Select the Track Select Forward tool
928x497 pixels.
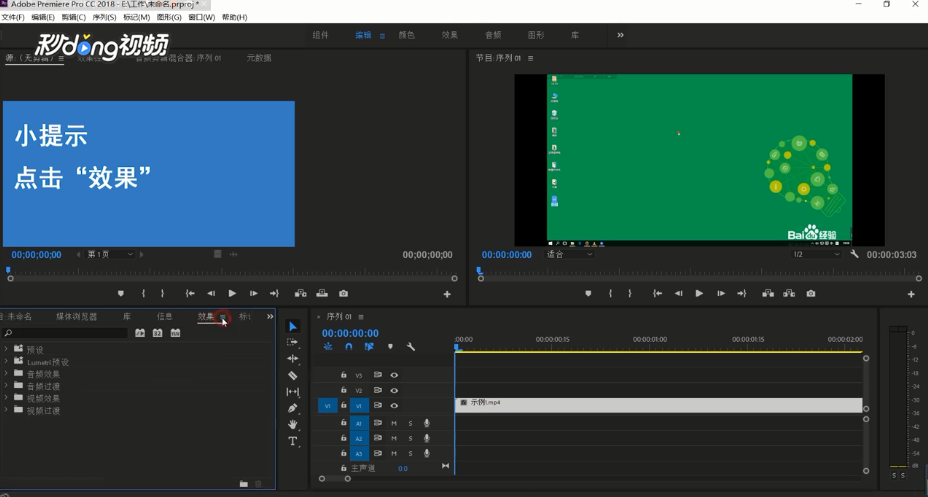pyautogui.click(x=292, y=342)
